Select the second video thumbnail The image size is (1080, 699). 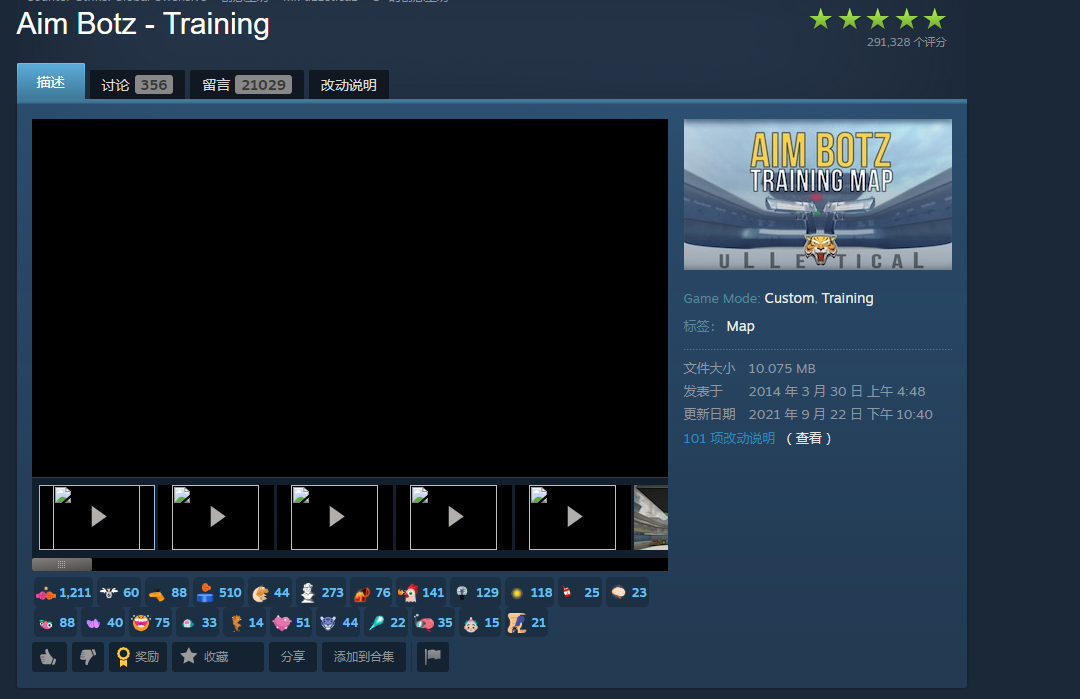(x=216, y=517)
